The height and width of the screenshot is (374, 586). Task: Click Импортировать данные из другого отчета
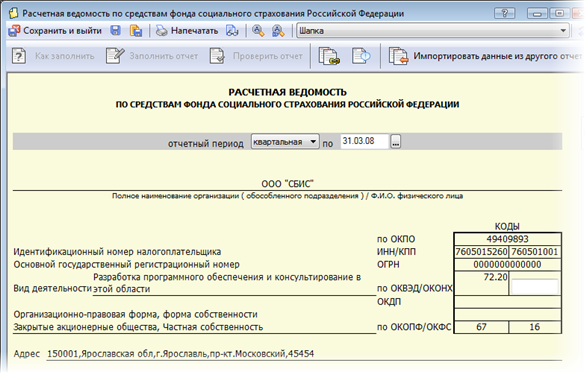pyautogui.click(x=497, y=56)
